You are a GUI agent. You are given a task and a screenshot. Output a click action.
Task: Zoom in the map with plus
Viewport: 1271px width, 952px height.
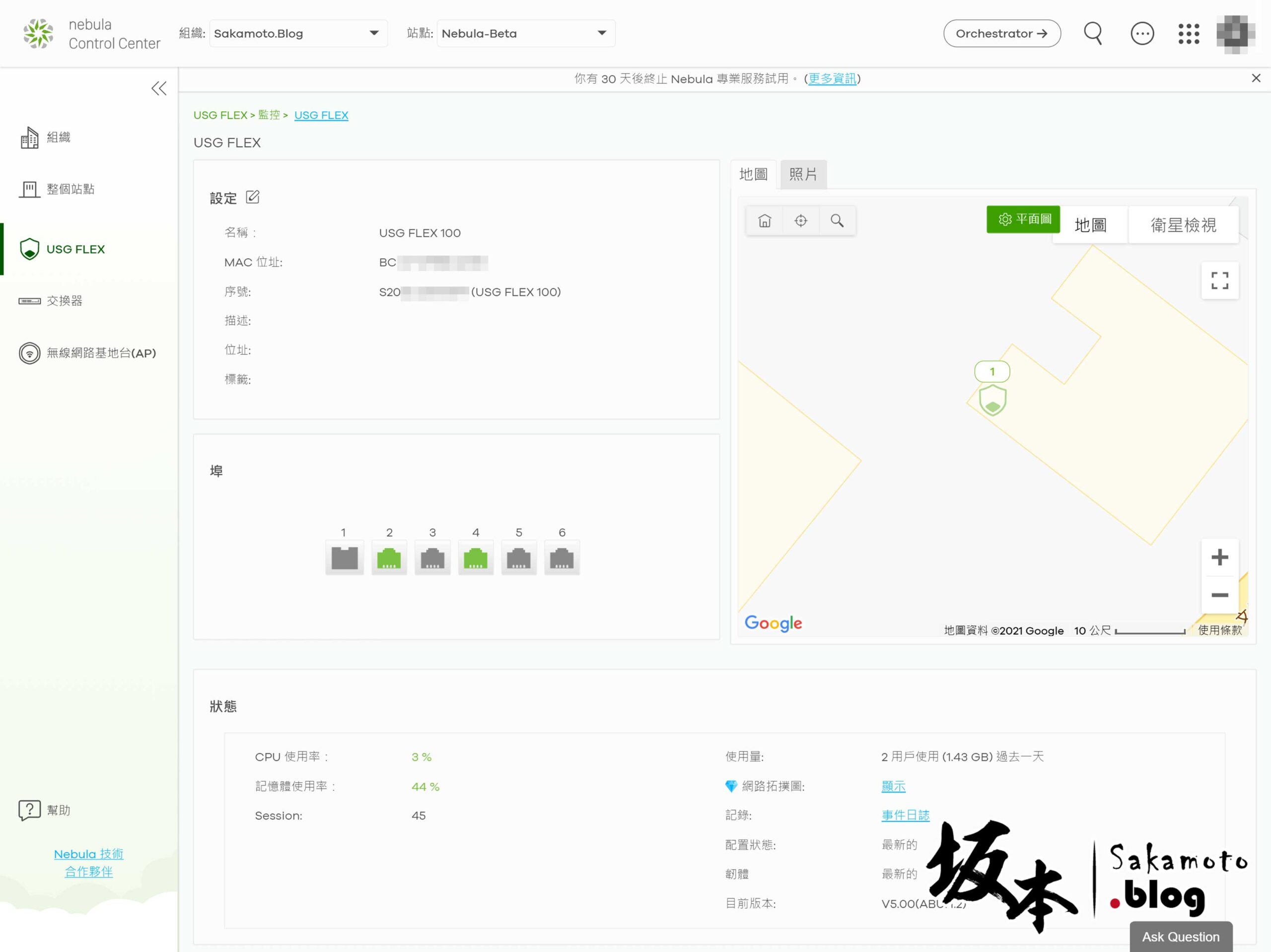point(1219,557)
